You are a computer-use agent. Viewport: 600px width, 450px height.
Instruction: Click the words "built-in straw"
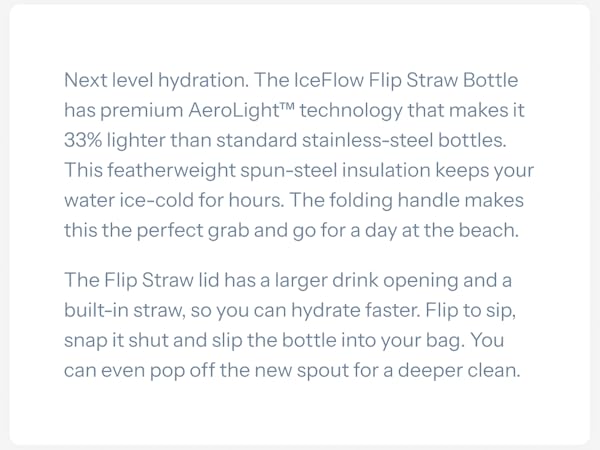(125, 310)
